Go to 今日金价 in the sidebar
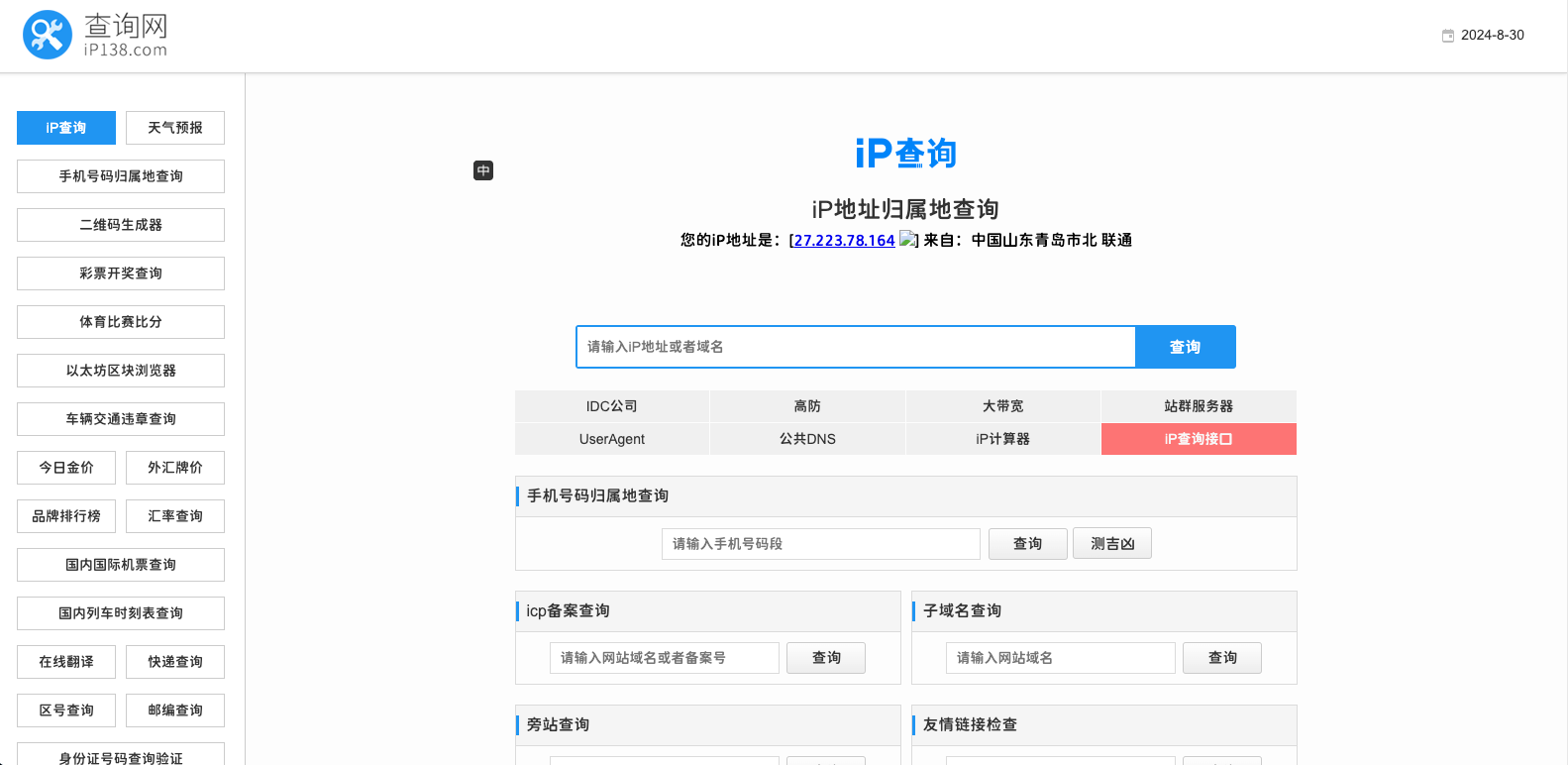Image resolution: width=1568 pixels, height=765 pixels. 66,468
